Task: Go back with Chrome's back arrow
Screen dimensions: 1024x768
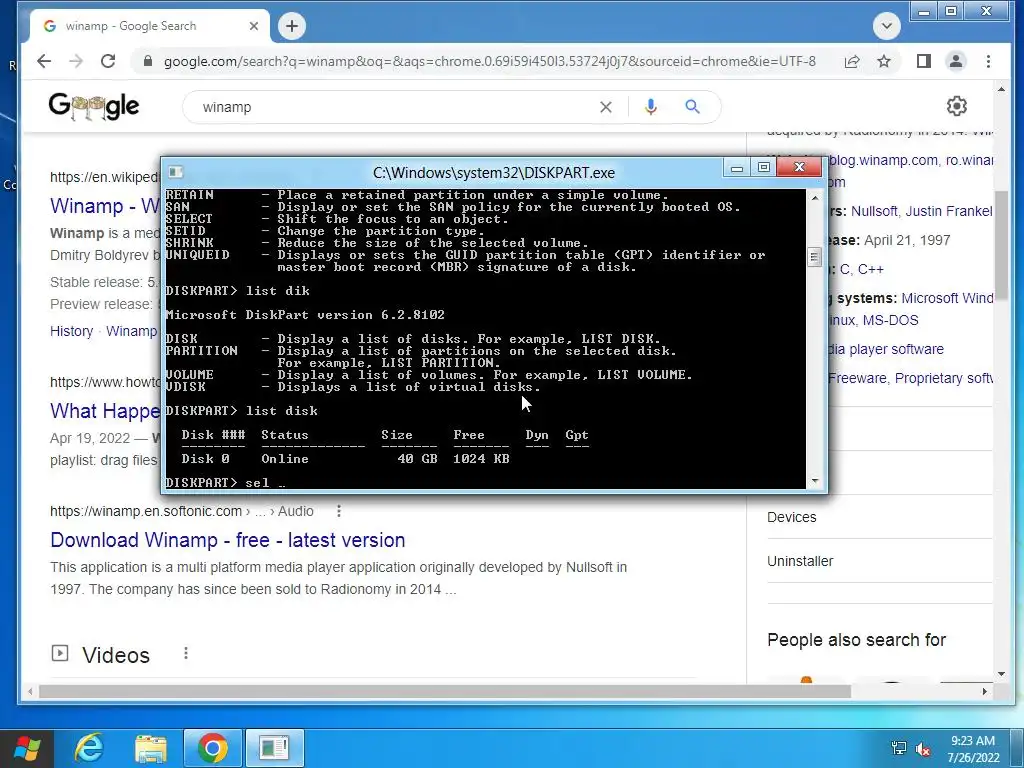Action: (44, 61)
